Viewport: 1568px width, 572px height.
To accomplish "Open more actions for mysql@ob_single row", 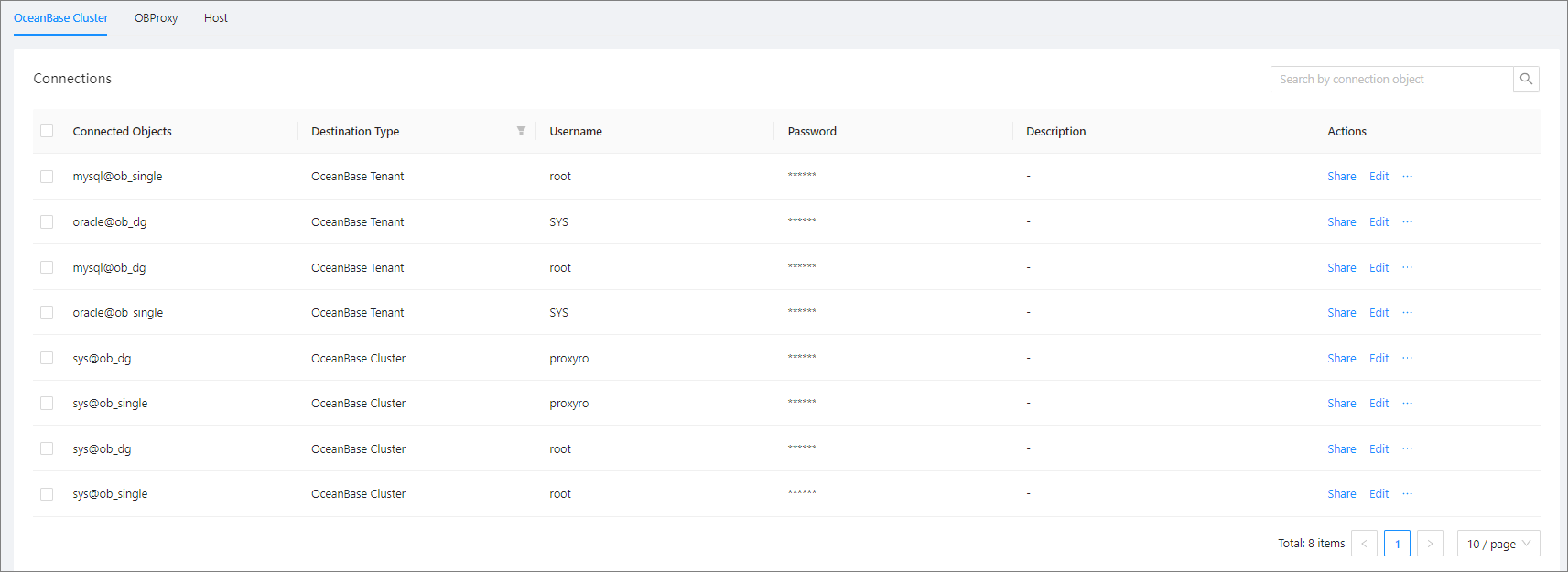I will click(1407, 177).
